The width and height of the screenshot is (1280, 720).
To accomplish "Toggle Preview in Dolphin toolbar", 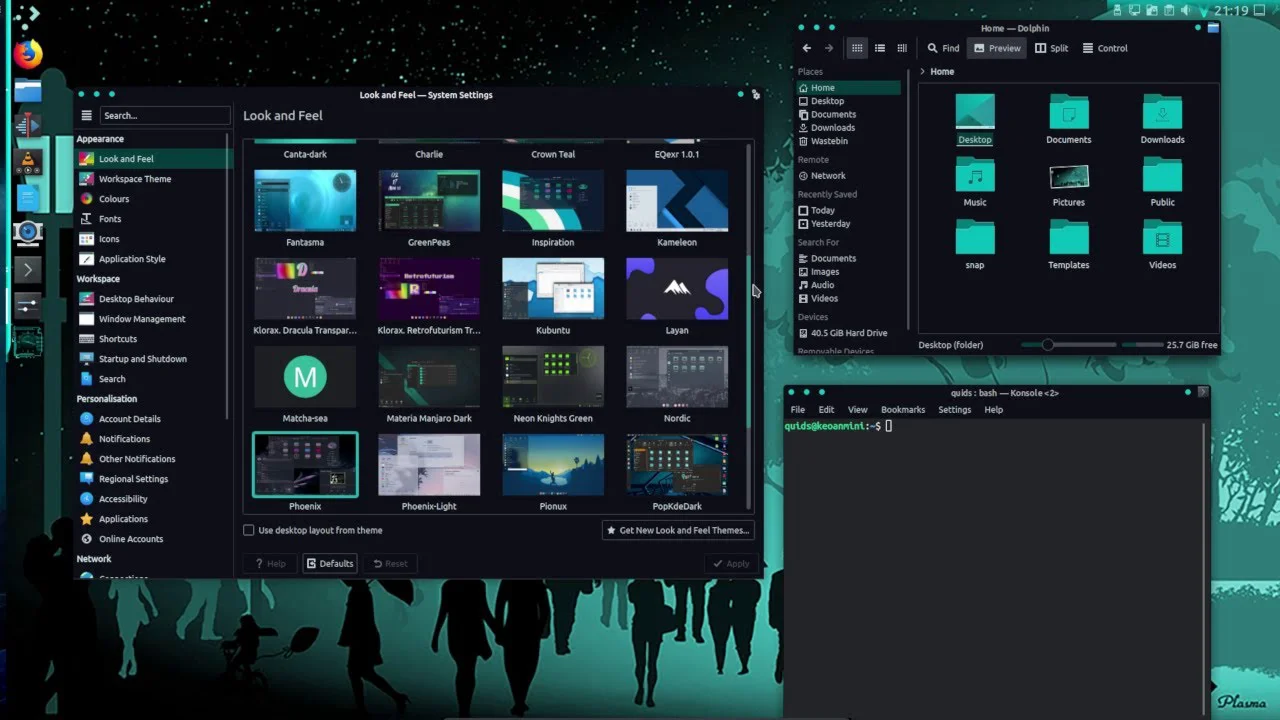I will click(997, 48).
